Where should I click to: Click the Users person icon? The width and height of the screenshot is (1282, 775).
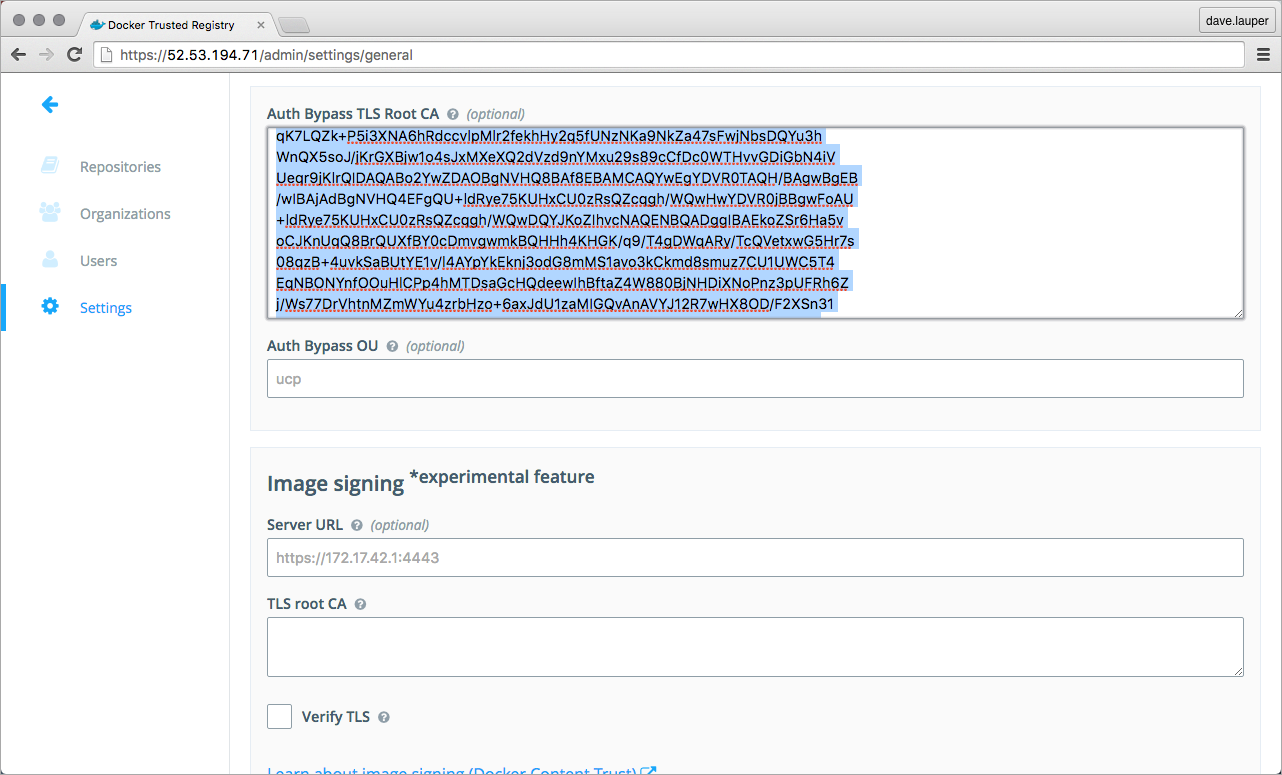(x=49, y=260)
